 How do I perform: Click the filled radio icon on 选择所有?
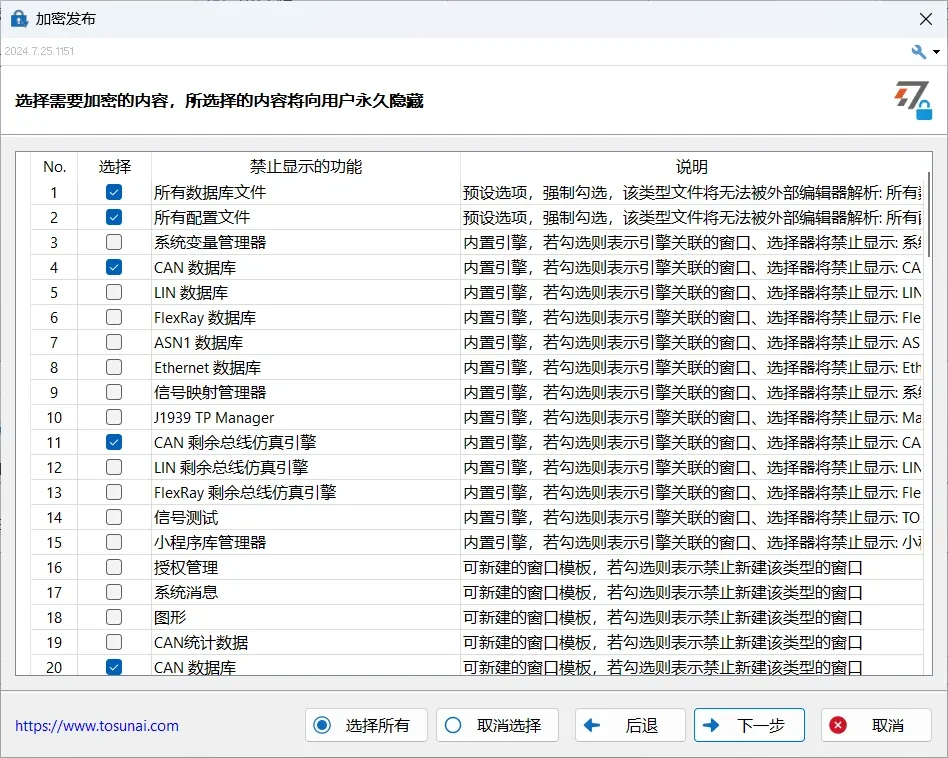324,725
